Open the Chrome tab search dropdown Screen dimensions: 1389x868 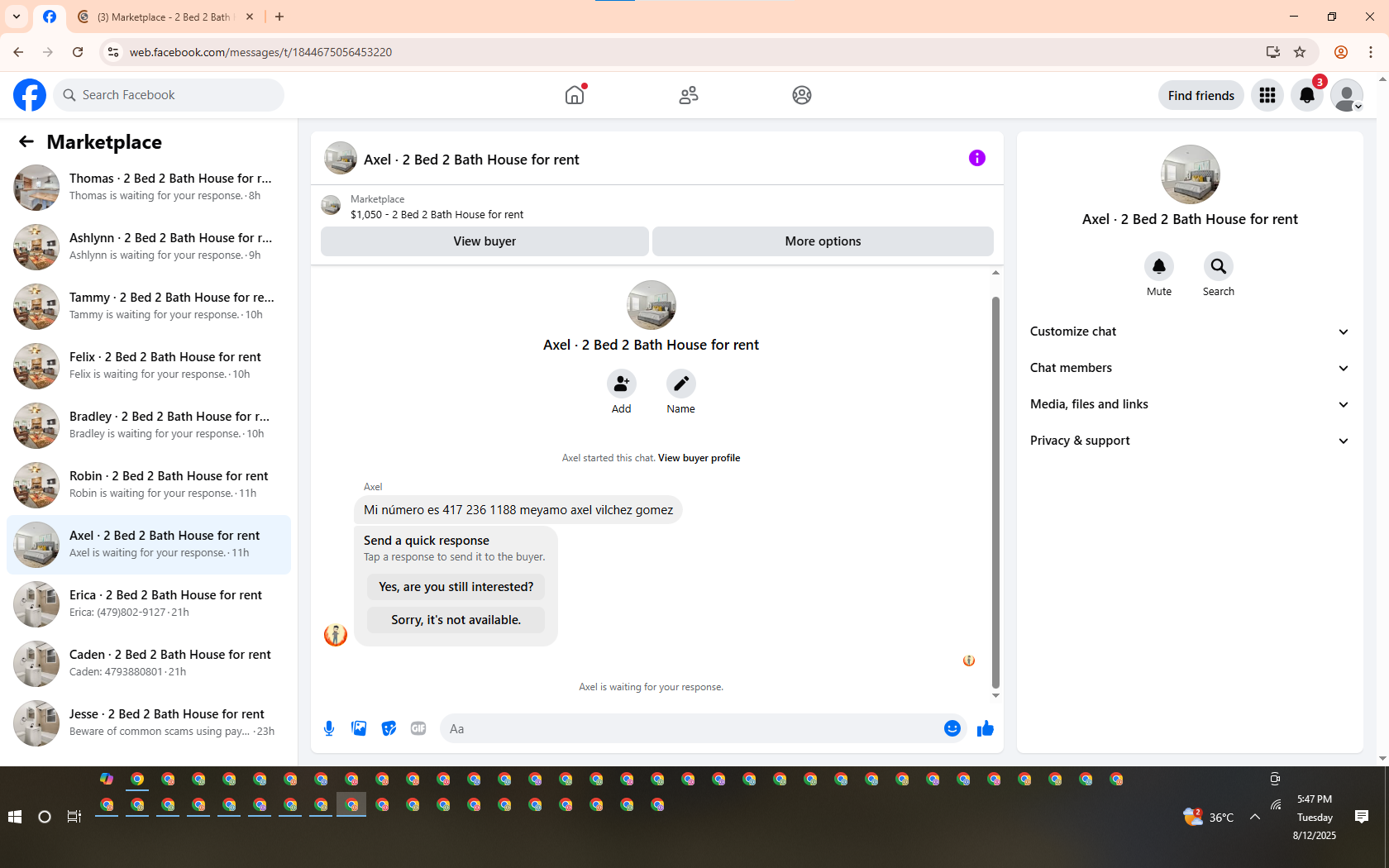(x=17, y=17)
